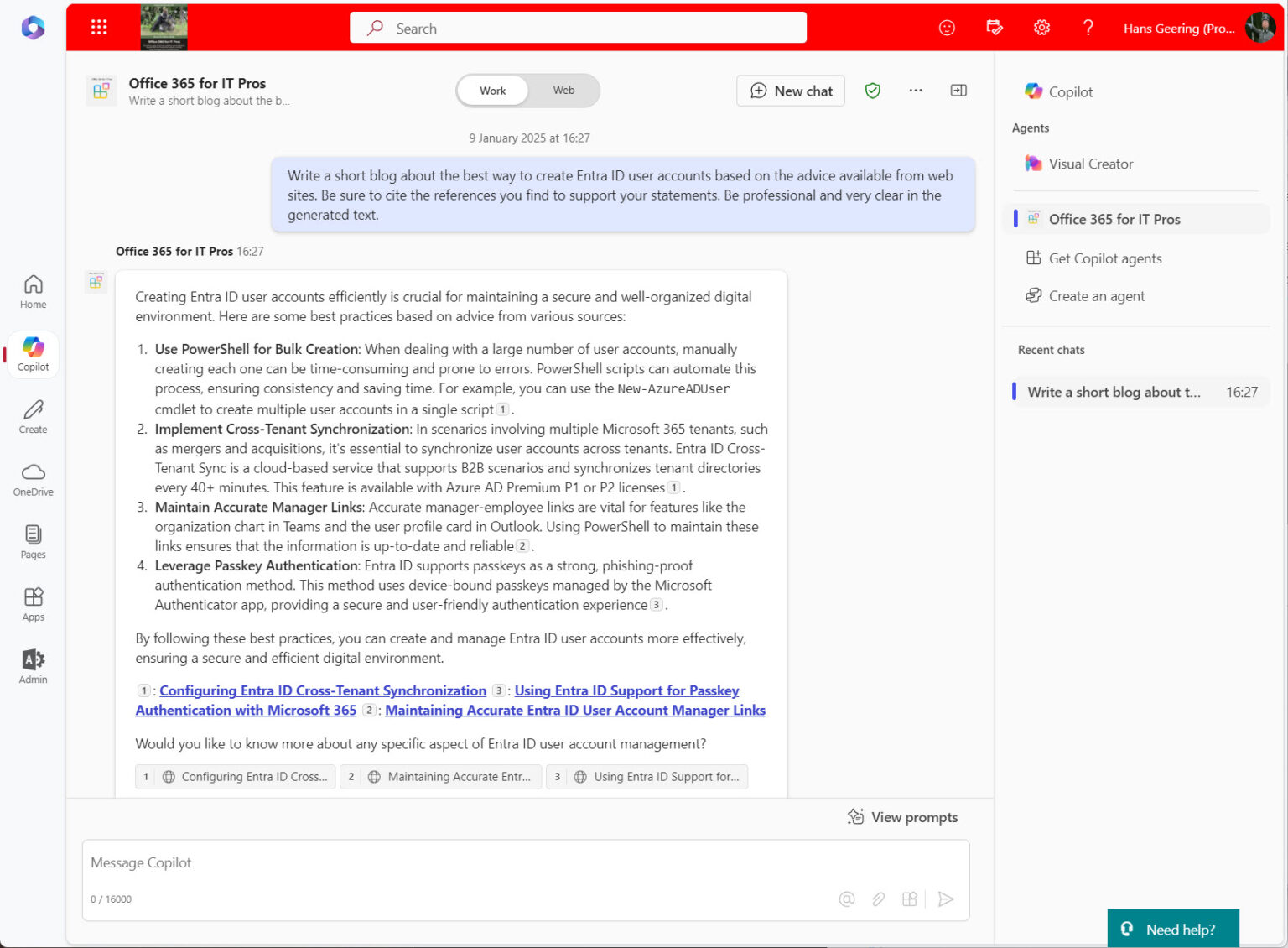
Task: Open Admin in the left sidebar
Action: click(34, 666)
